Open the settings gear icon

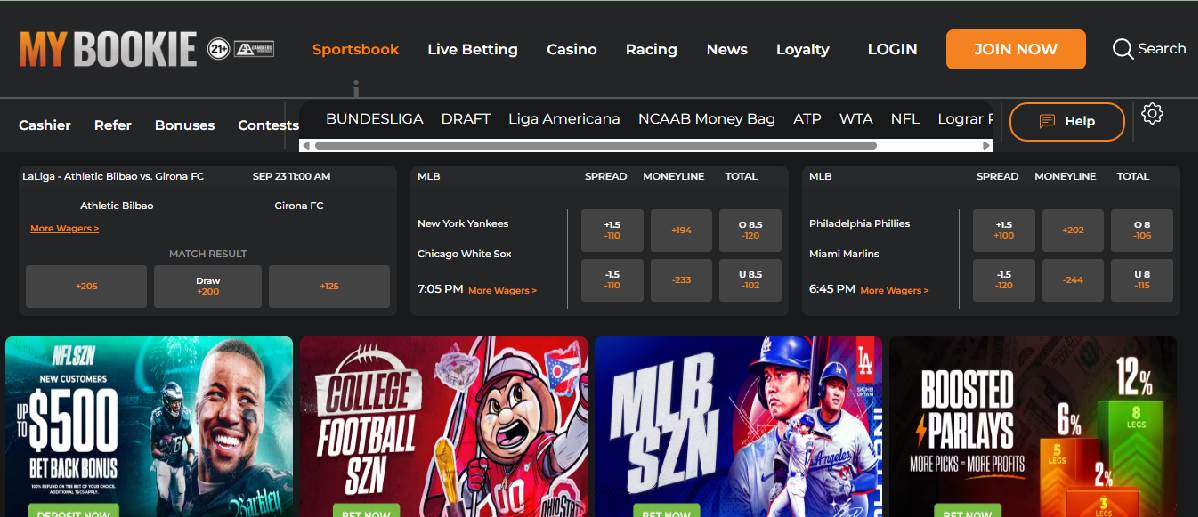tap(1151, 114)
